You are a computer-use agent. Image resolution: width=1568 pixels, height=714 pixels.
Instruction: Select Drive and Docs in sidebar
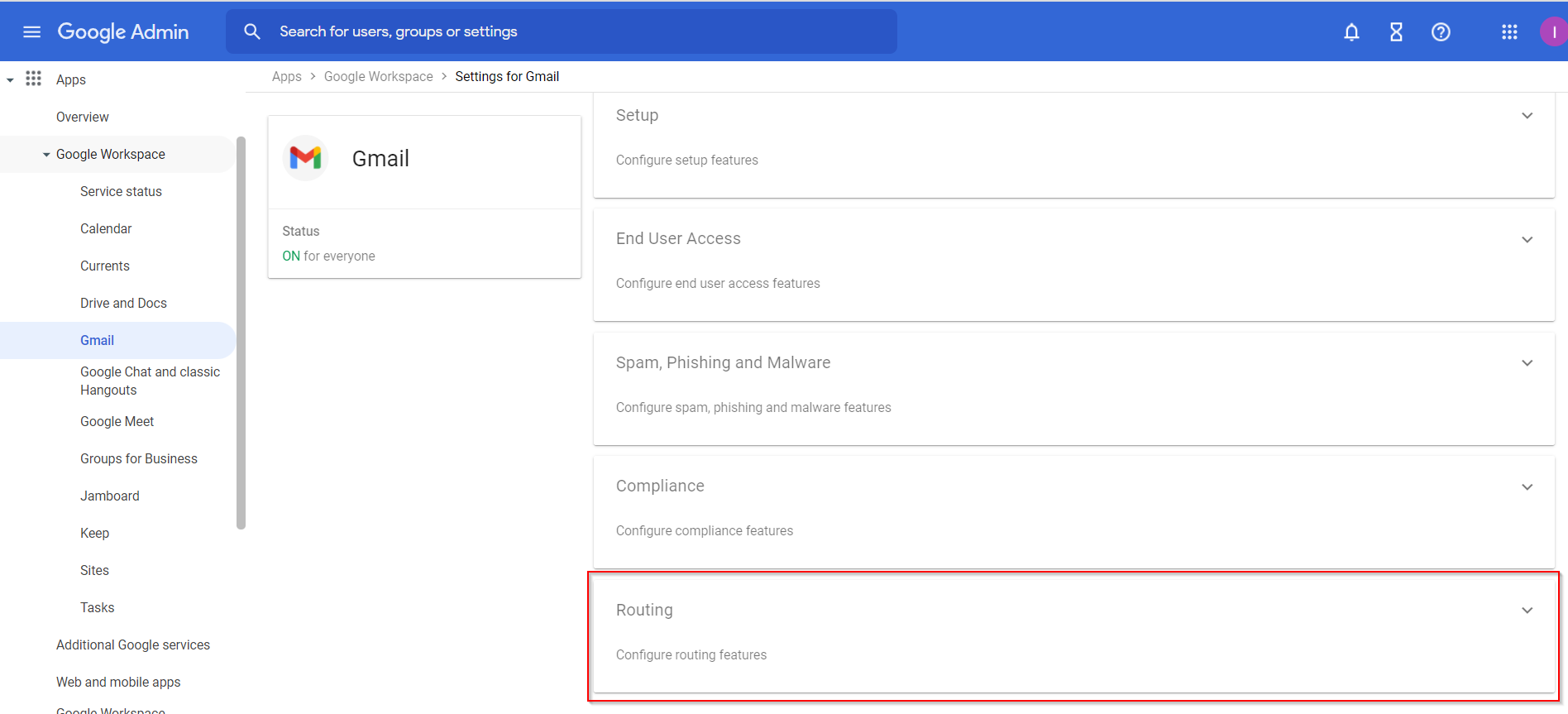tap(123, 303)
